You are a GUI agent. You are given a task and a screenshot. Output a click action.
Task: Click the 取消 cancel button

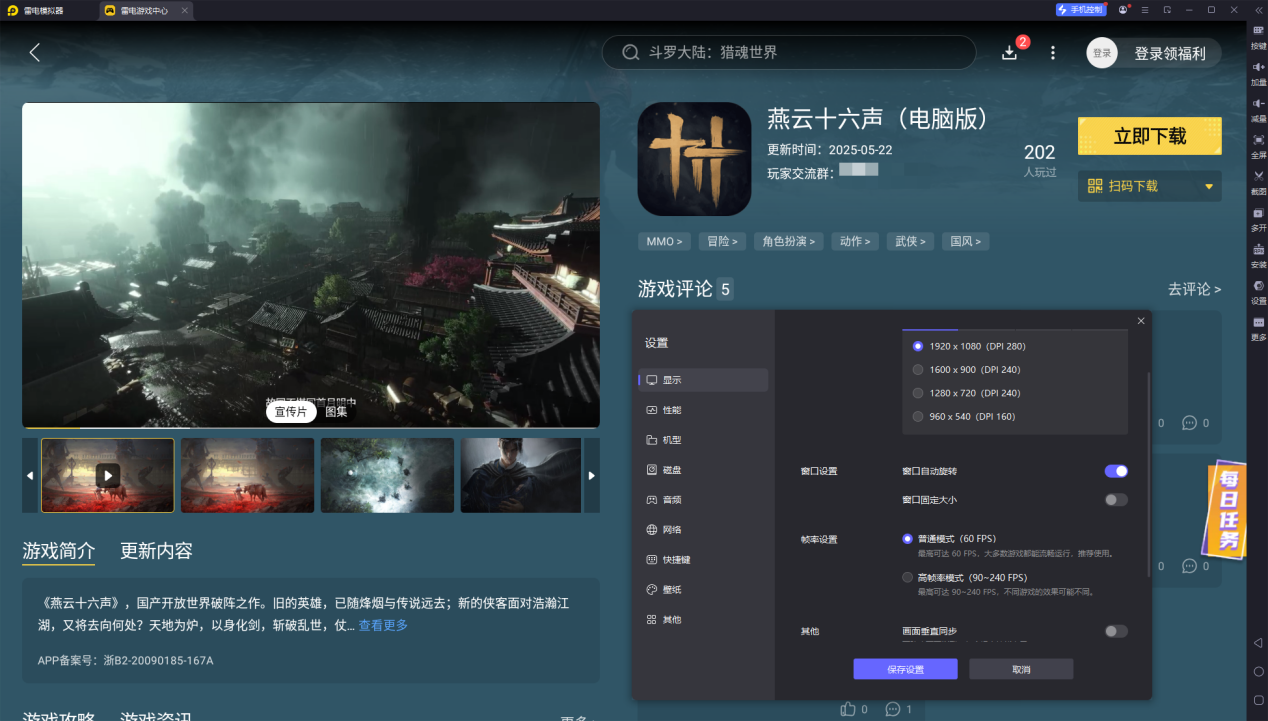tap(1021, 669)
